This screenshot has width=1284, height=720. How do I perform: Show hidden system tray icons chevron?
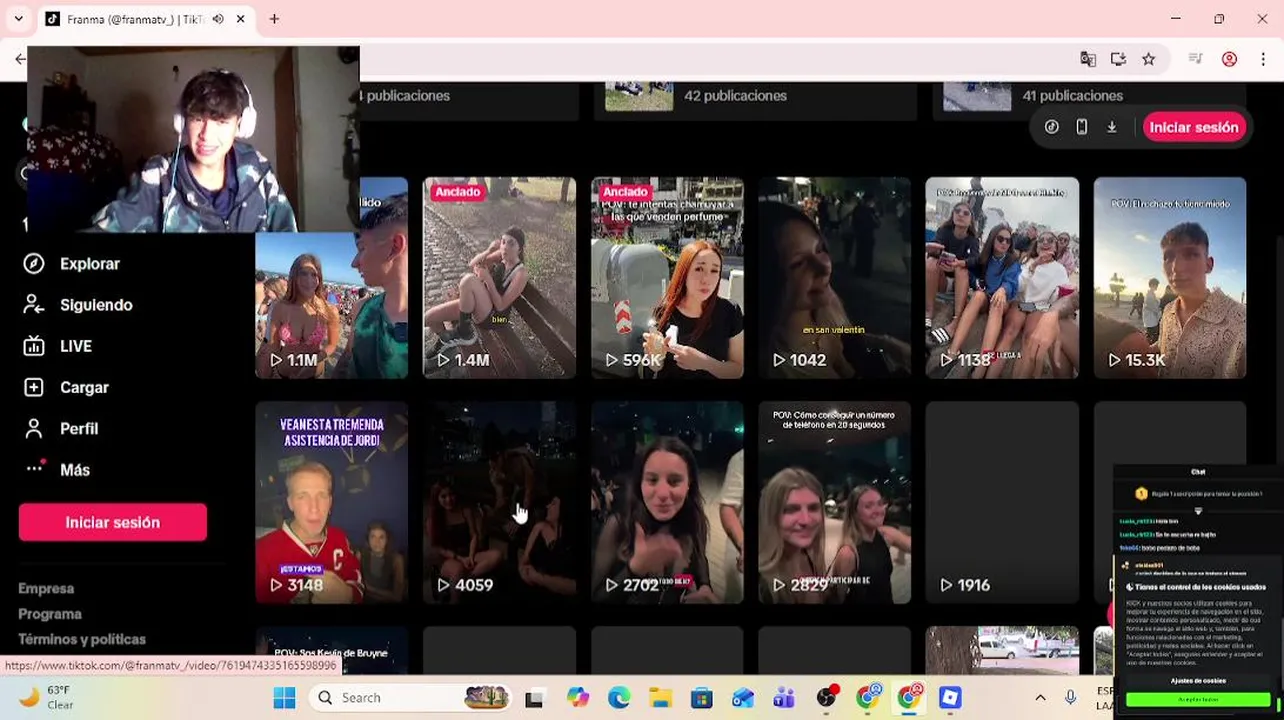tap(1040, 697)
